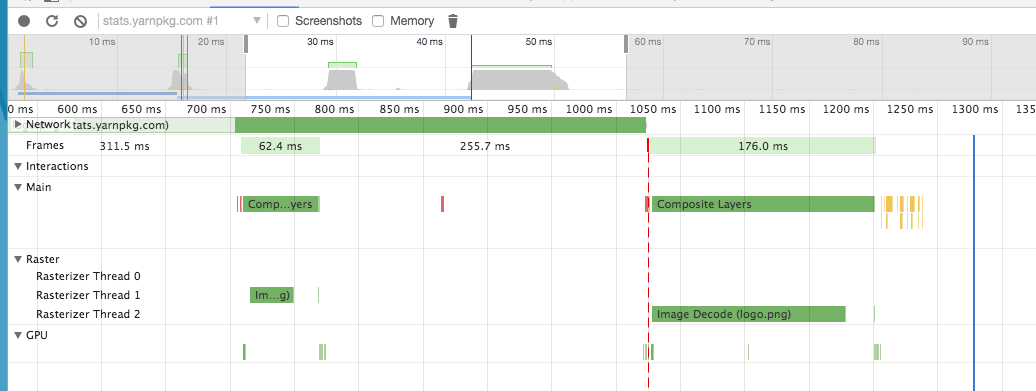Delete profile using the trash can icon
Screen dimensions: 1036x391
click(453, 21)
